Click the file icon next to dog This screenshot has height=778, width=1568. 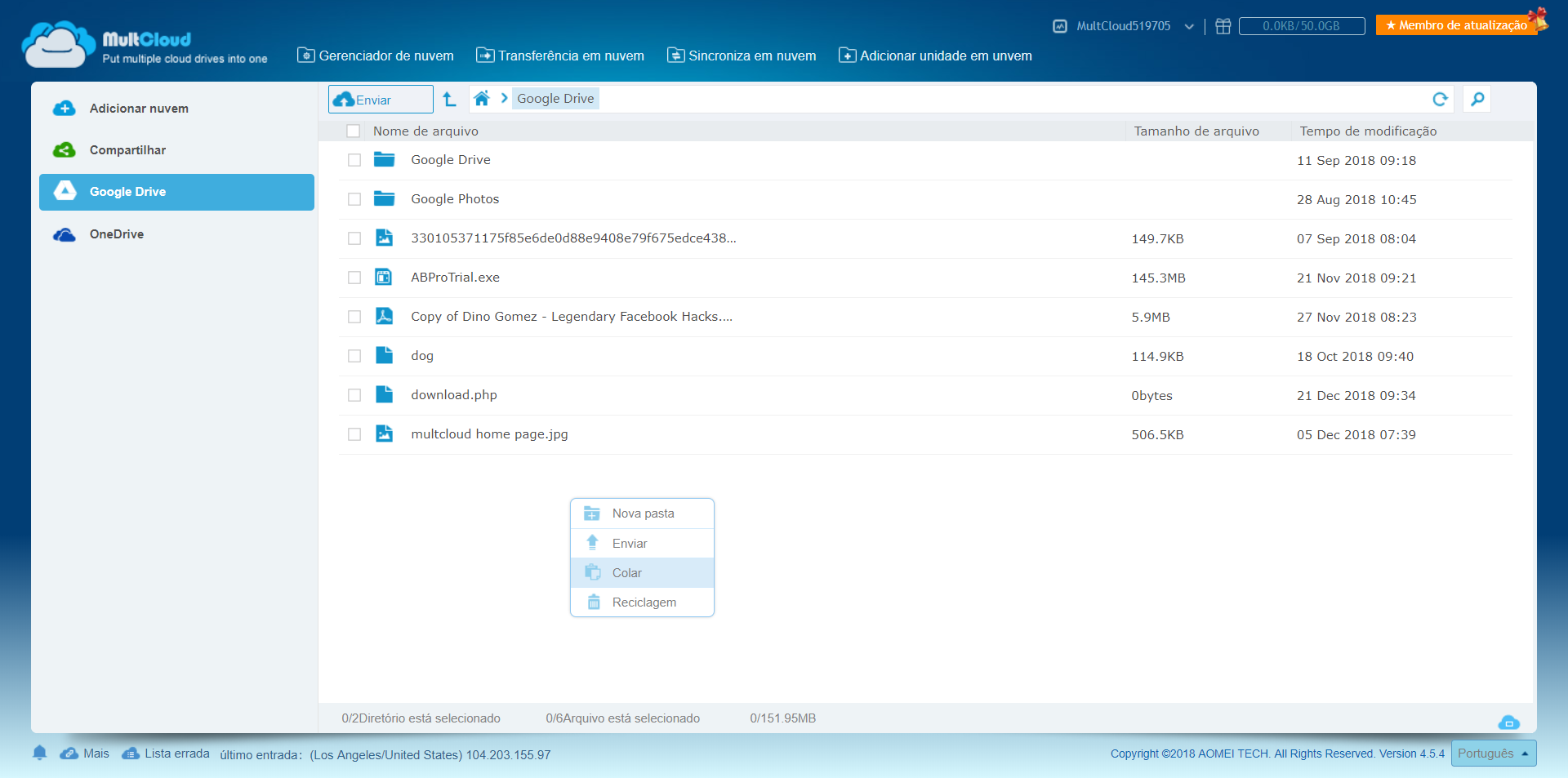click(384, 355)
